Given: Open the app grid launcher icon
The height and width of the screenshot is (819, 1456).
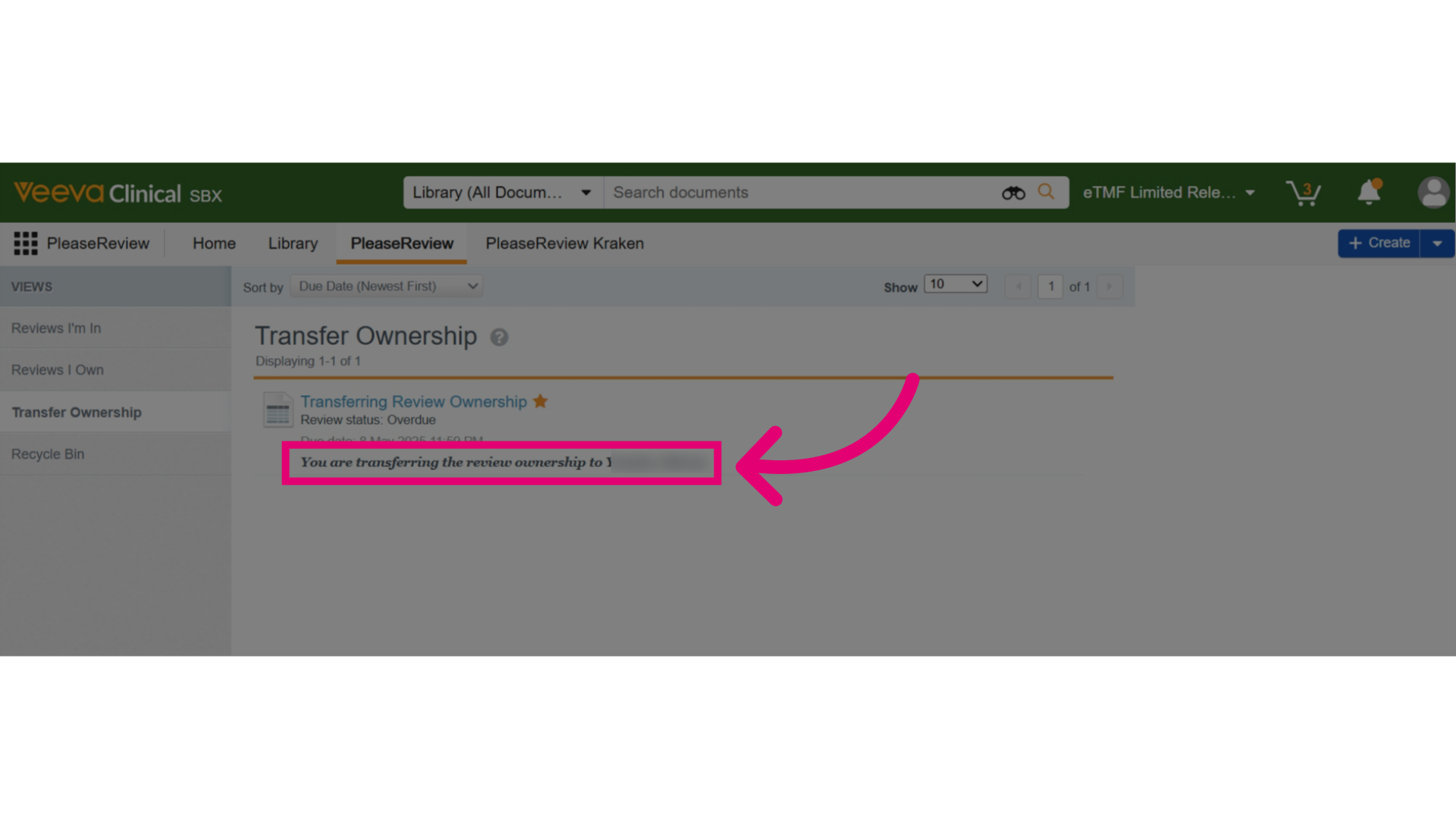Looking at the screenshot, I should pos(25,243).
